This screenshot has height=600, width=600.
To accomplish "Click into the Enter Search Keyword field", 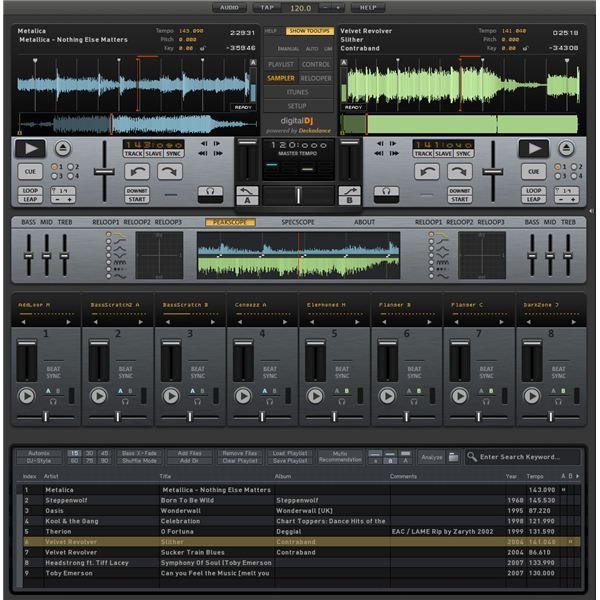I will click(523, 457).
